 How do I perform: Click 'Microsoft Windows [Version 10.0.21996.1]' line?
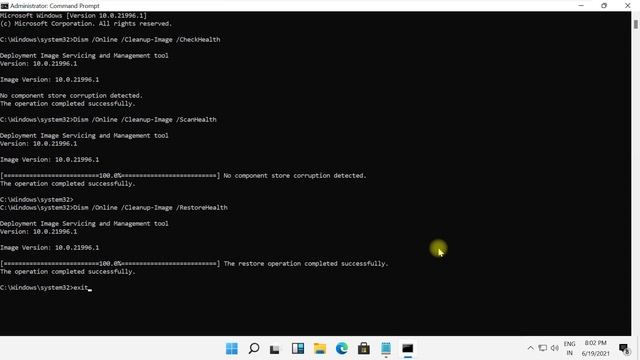pyautogui.click(x=73, y=16)
